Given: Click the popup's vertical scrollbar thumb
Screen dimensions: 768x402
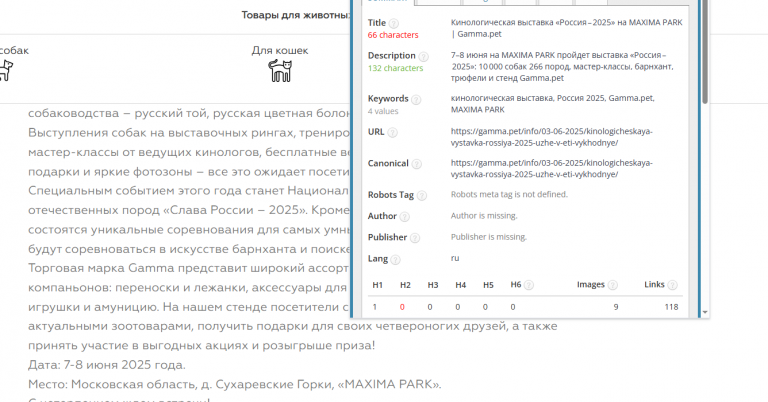Looking at the screenshot, I should click(705, 51).
